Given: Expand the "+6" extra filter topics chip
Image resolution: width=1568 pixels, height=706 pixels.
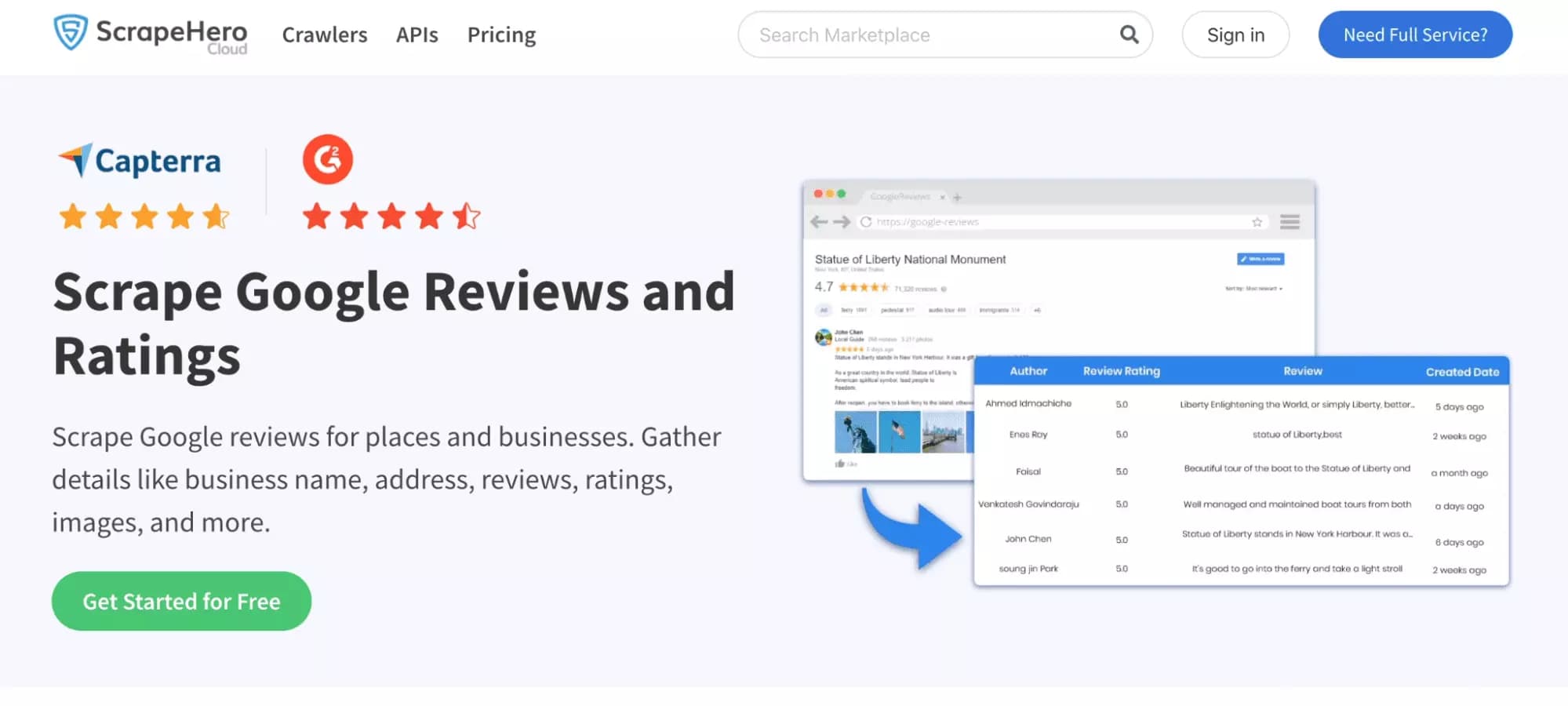Looking at the screenshot, I should click(1036, 310).
